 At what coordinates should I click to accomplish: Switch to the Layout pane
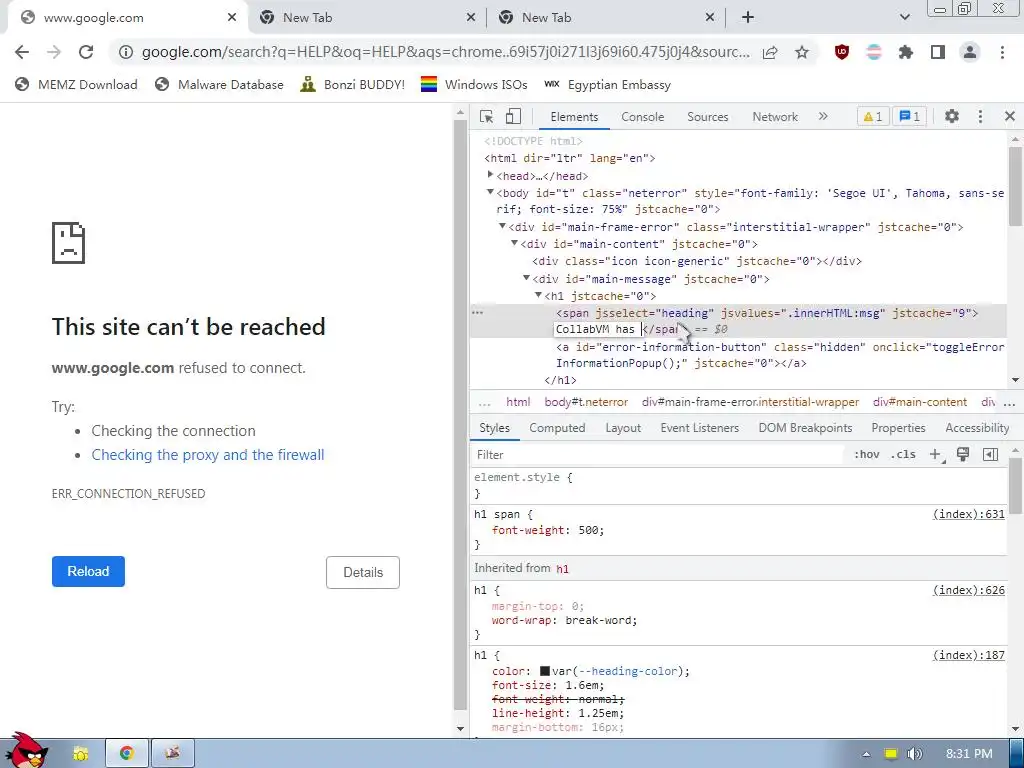click(623, 428)
